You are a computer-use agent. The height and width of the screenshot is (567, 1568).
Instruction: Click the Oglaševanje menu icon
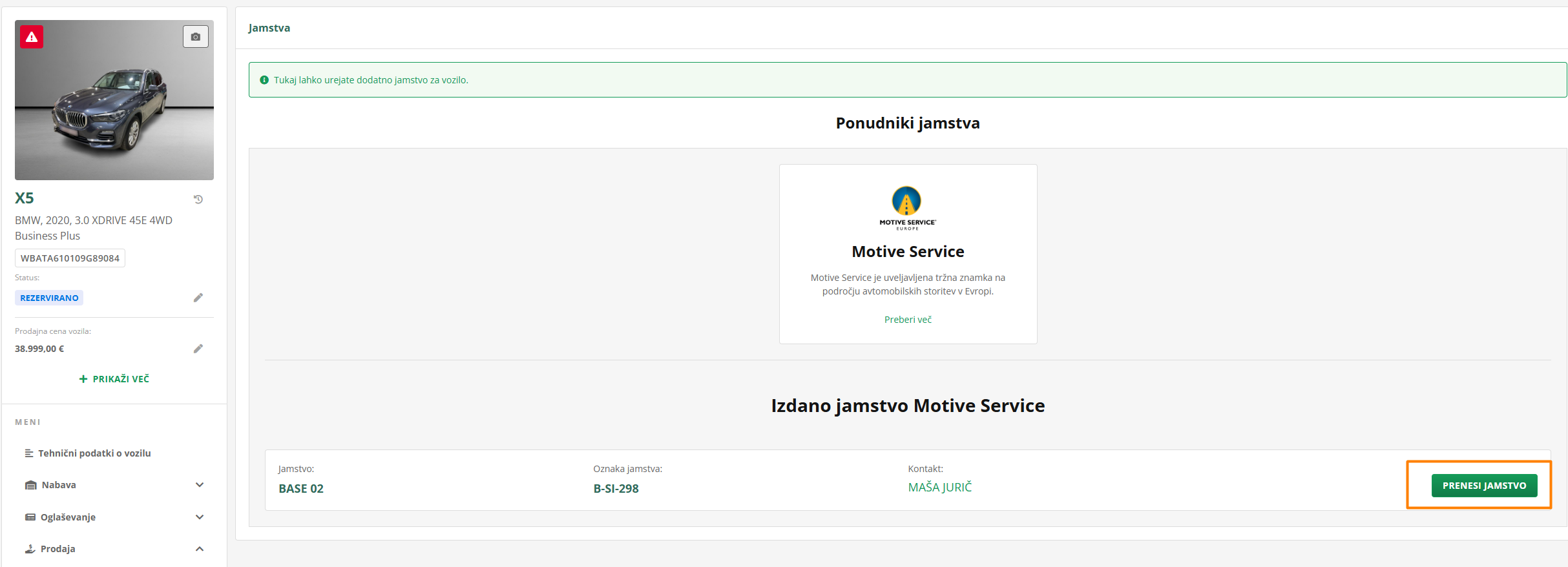pyautogui.click(x=30, y=517)
